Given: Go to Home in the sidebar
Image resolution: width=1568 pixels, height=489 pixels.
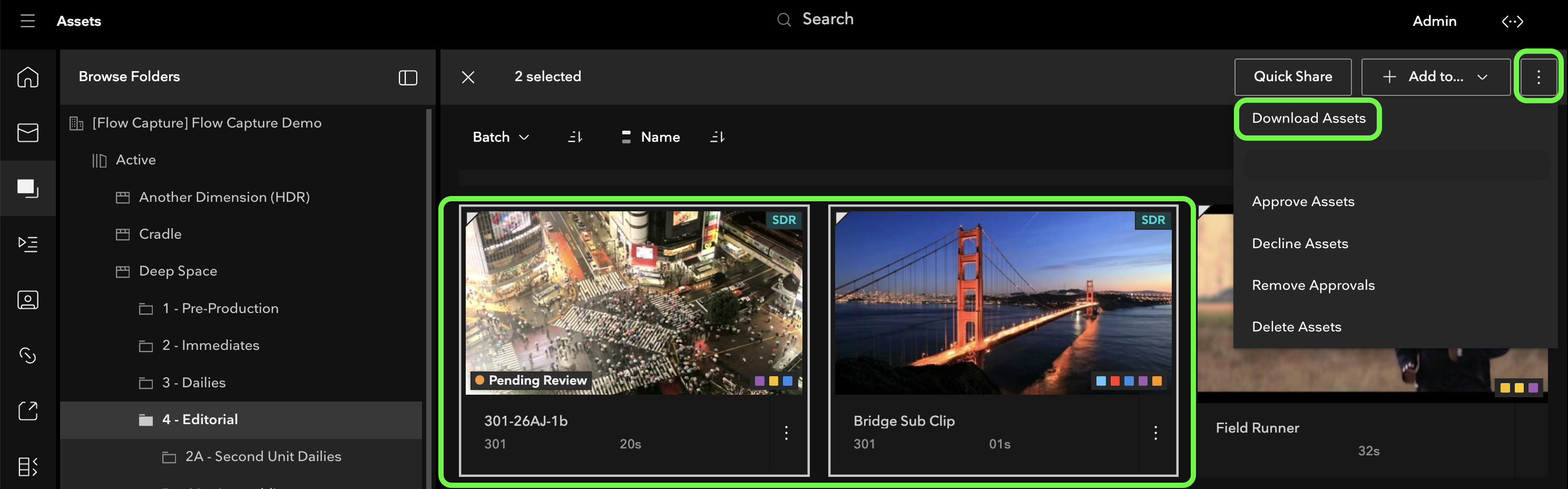Looking at the screenshot, I should click(28, 77).
